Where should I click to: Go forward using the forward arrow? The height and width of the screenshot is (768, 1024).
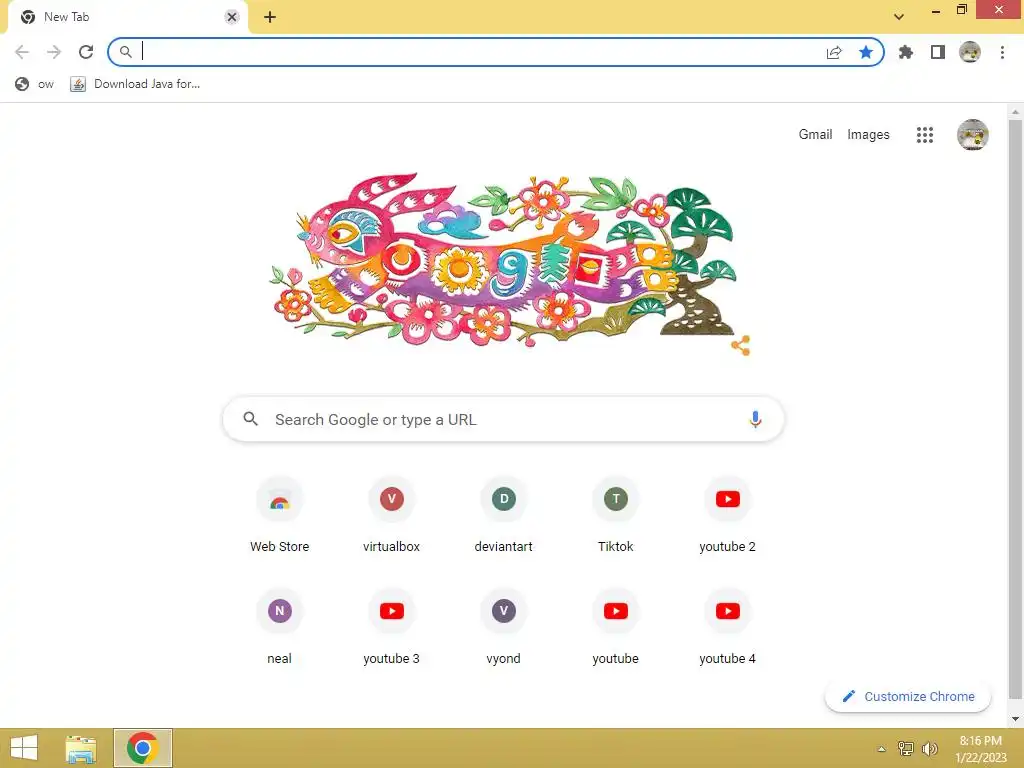point(54,52)
